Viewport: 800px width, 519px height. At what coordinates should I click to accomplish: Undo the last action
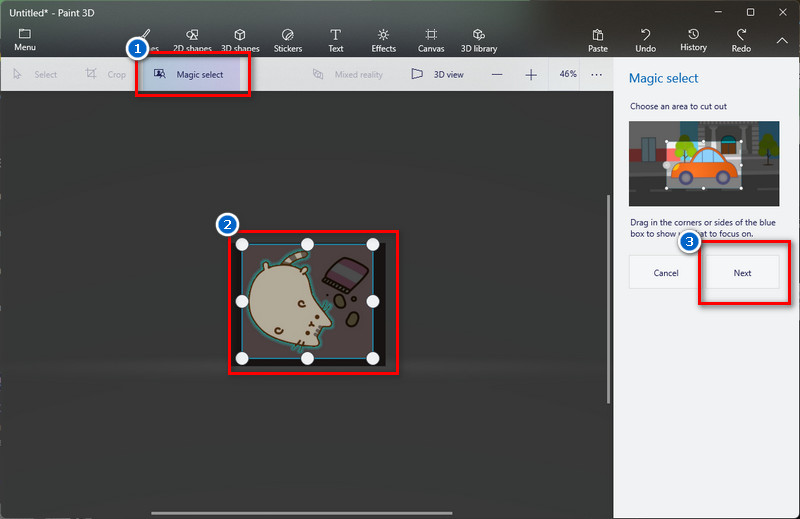point(645,41)
